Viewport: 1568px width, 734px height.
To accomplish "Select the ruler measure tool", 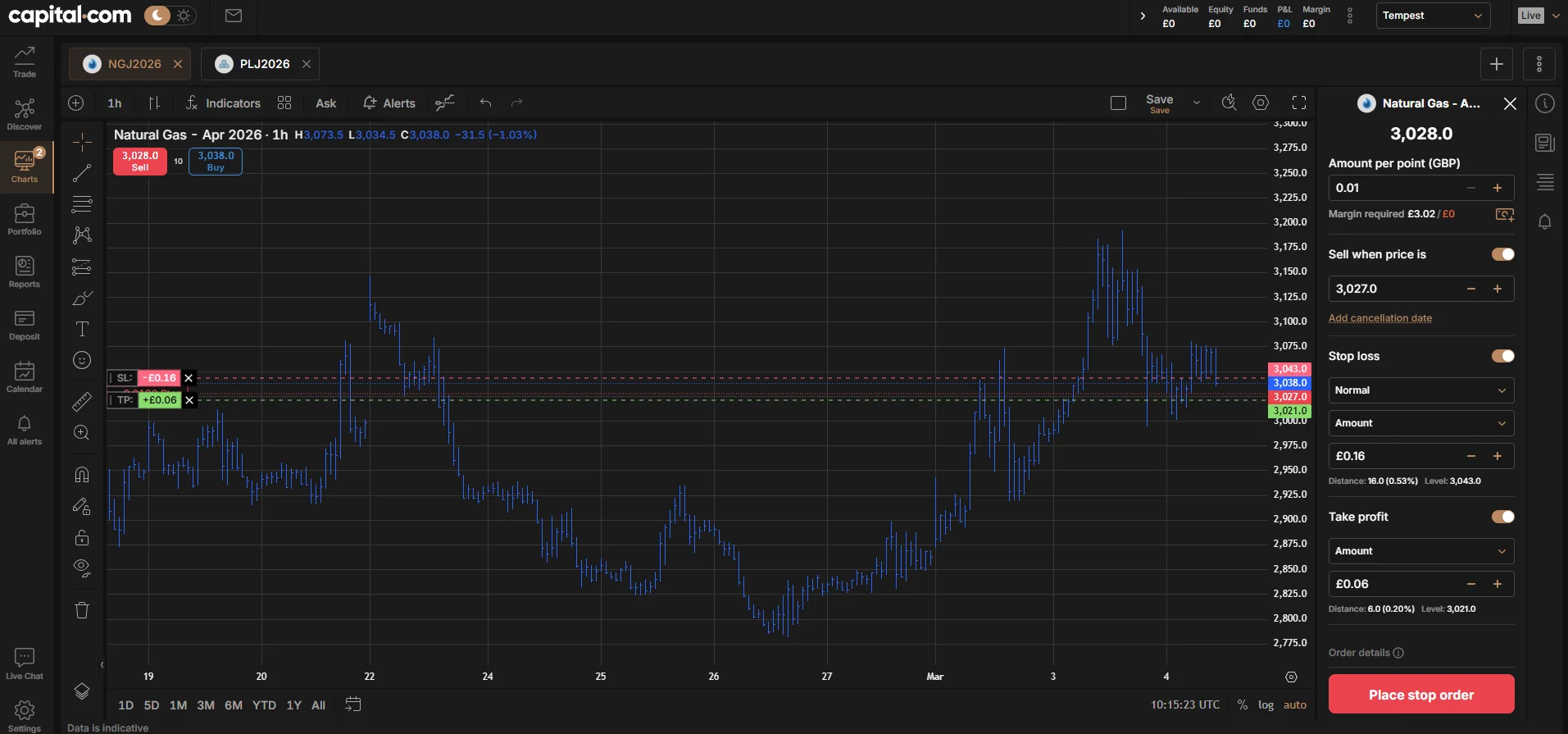I will point(82,401).
